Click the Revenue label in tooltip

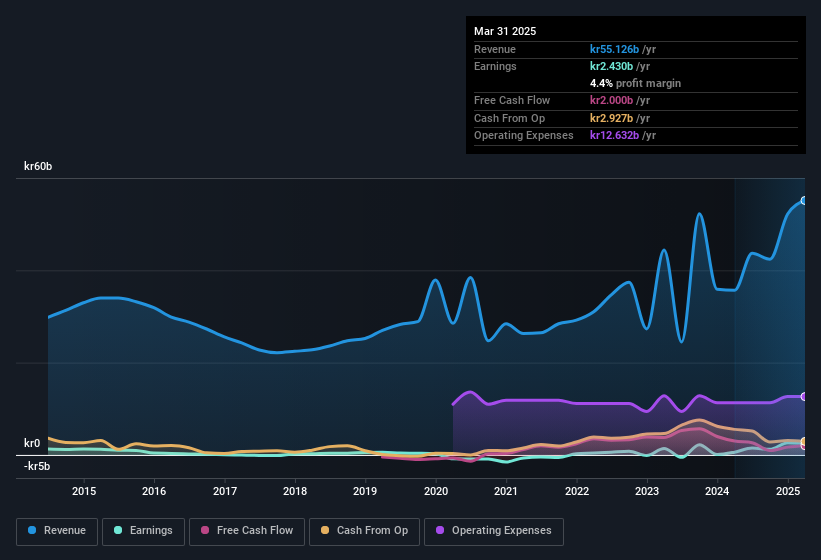495,49
